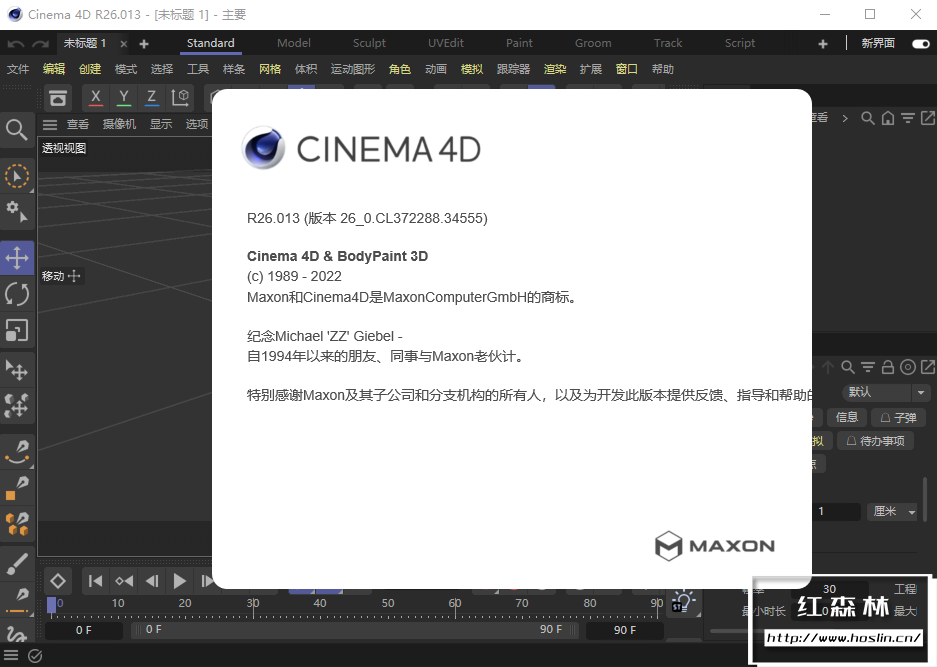This screenshot has height=667, width=937.
Task: Select the Rotate tool
Action: tap(17, 294)
